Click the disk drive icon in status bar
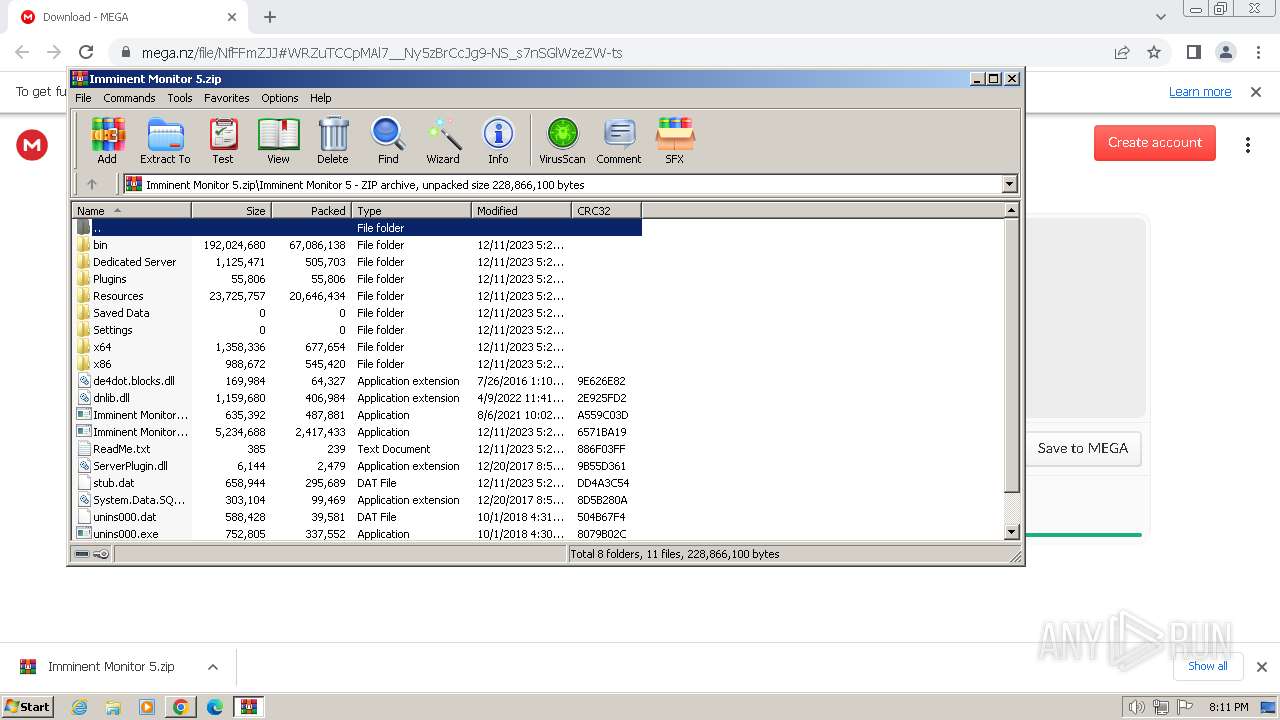The height and width of the screenshot is (720, 1280). pos(82,554)
